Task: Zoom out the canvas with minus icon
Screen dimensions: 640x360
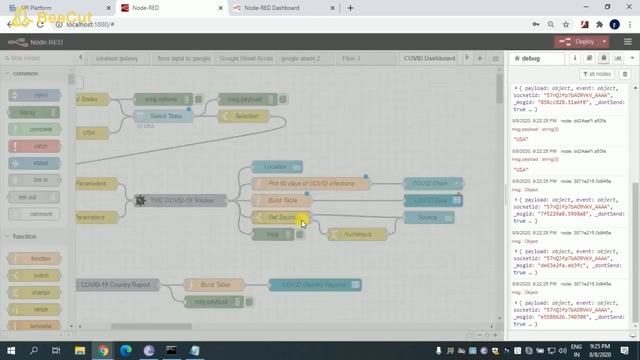Action: (479, 335)
